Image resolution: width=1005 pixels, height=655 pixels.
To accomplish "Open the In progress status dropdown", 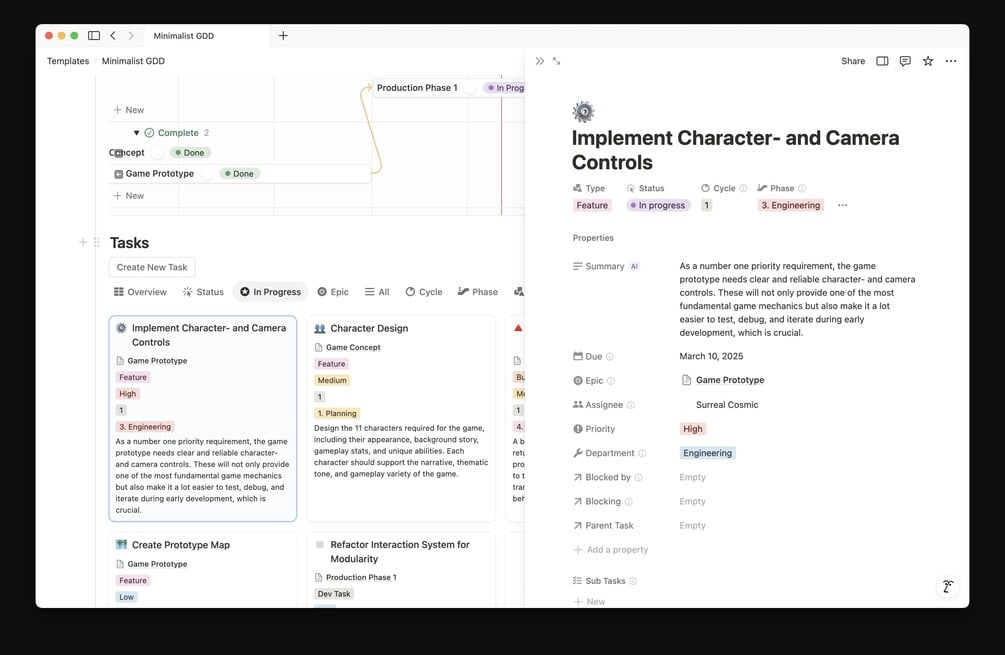I will click(x=658, y=205).
